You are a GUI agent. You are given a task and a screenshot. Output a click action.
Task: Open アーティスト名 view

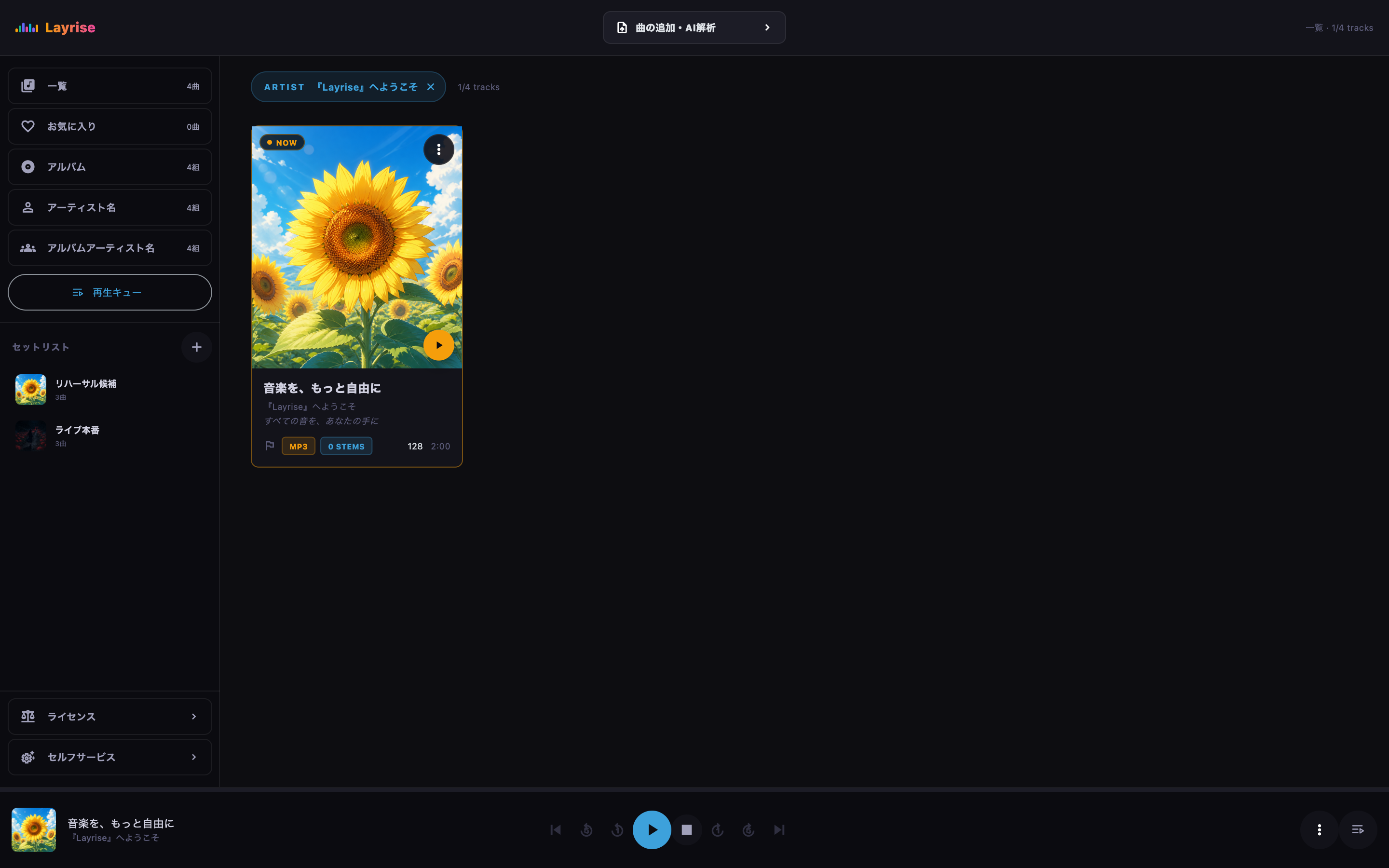(x=109, y=207)
